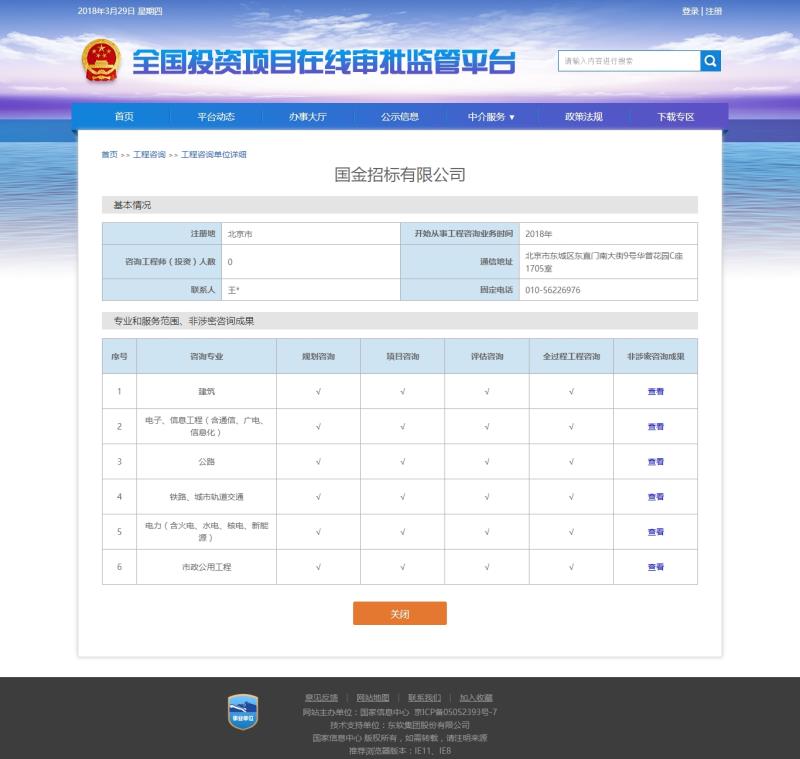800x759 pixels.
Task: Navigate to 下载专区
Action: pos(675,117)
